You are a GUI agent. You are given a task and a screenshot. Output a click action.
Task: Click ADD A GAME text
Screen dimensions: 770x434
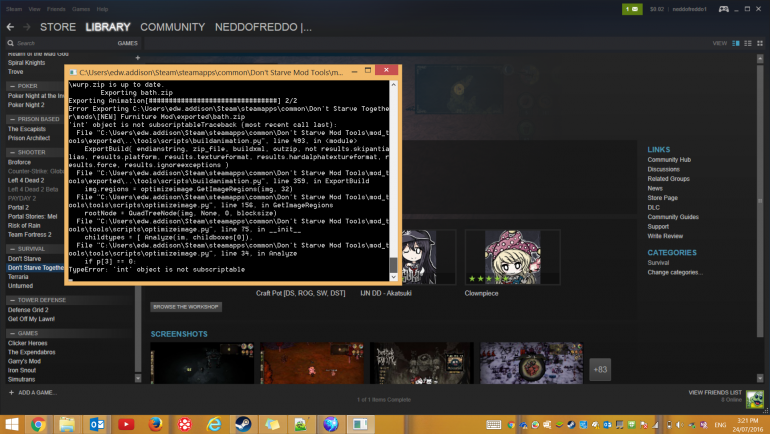tap(37, 392)
